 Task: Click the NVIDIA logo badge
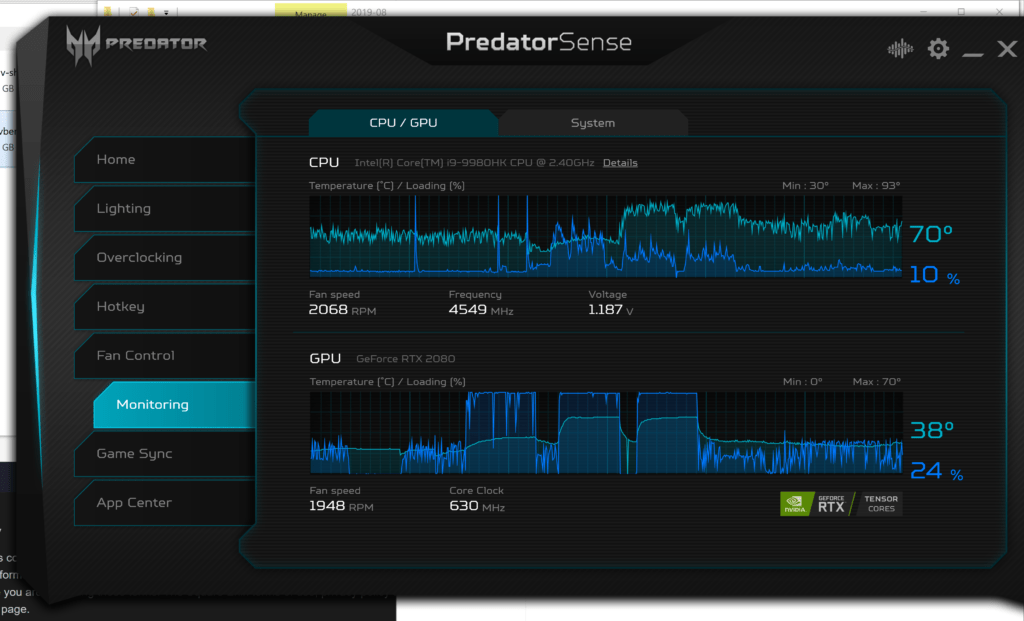795,503
